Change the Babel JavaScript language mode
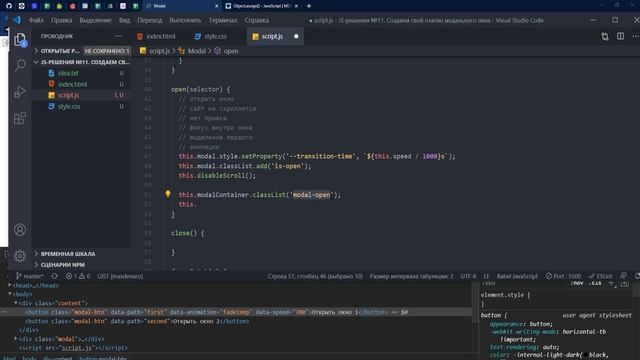This screenshot has height=360, width=640. (517, 276)
